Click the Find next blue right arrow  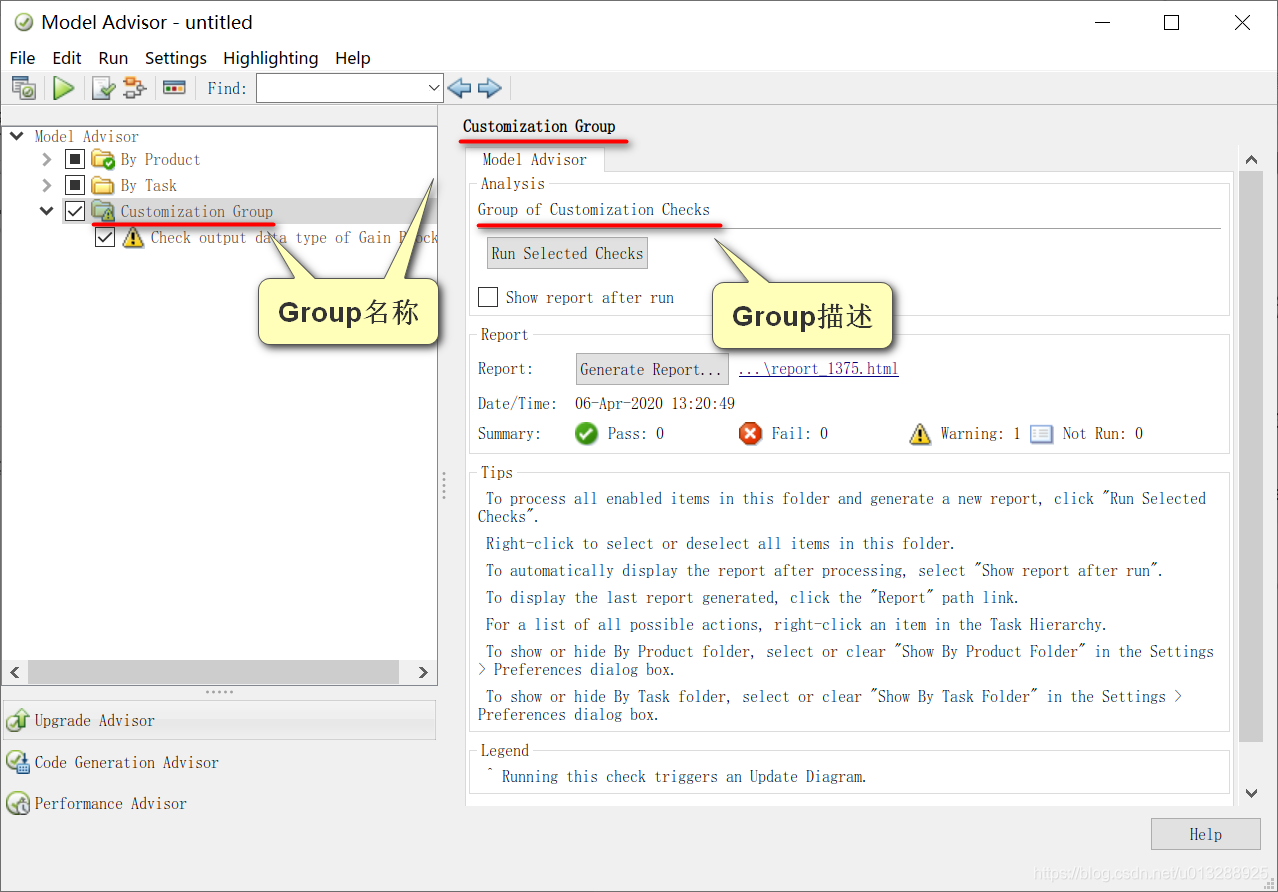[489, 88]
